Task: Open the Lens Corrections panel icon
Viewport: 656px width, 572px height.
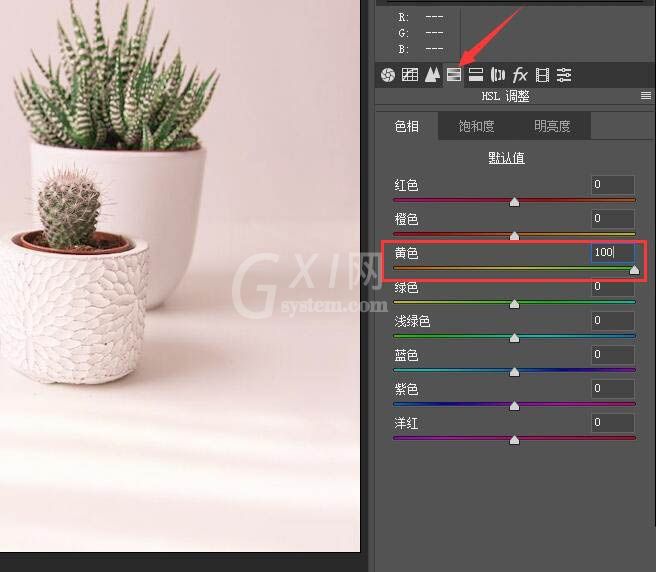Action: pyautogui.click(x=497, y=75)
